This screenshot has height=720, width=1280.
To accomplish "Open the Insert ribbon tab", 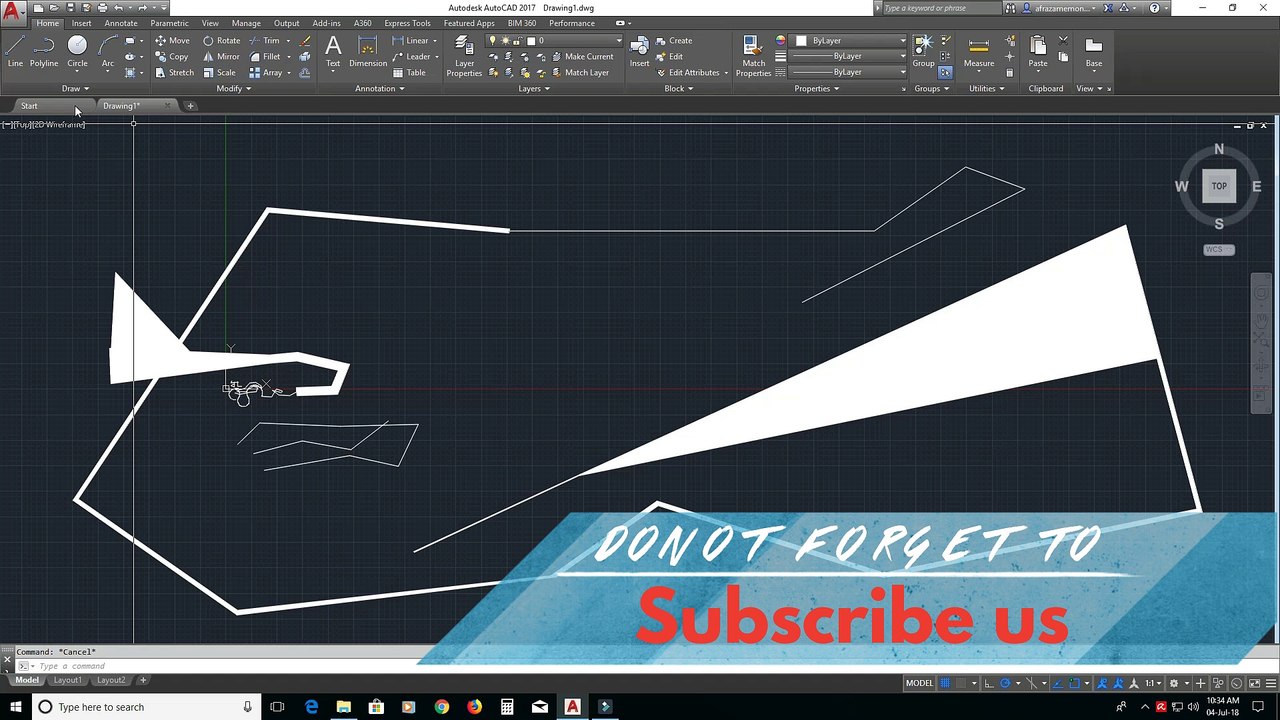I will pyautogui.click(x=81, y=23).
